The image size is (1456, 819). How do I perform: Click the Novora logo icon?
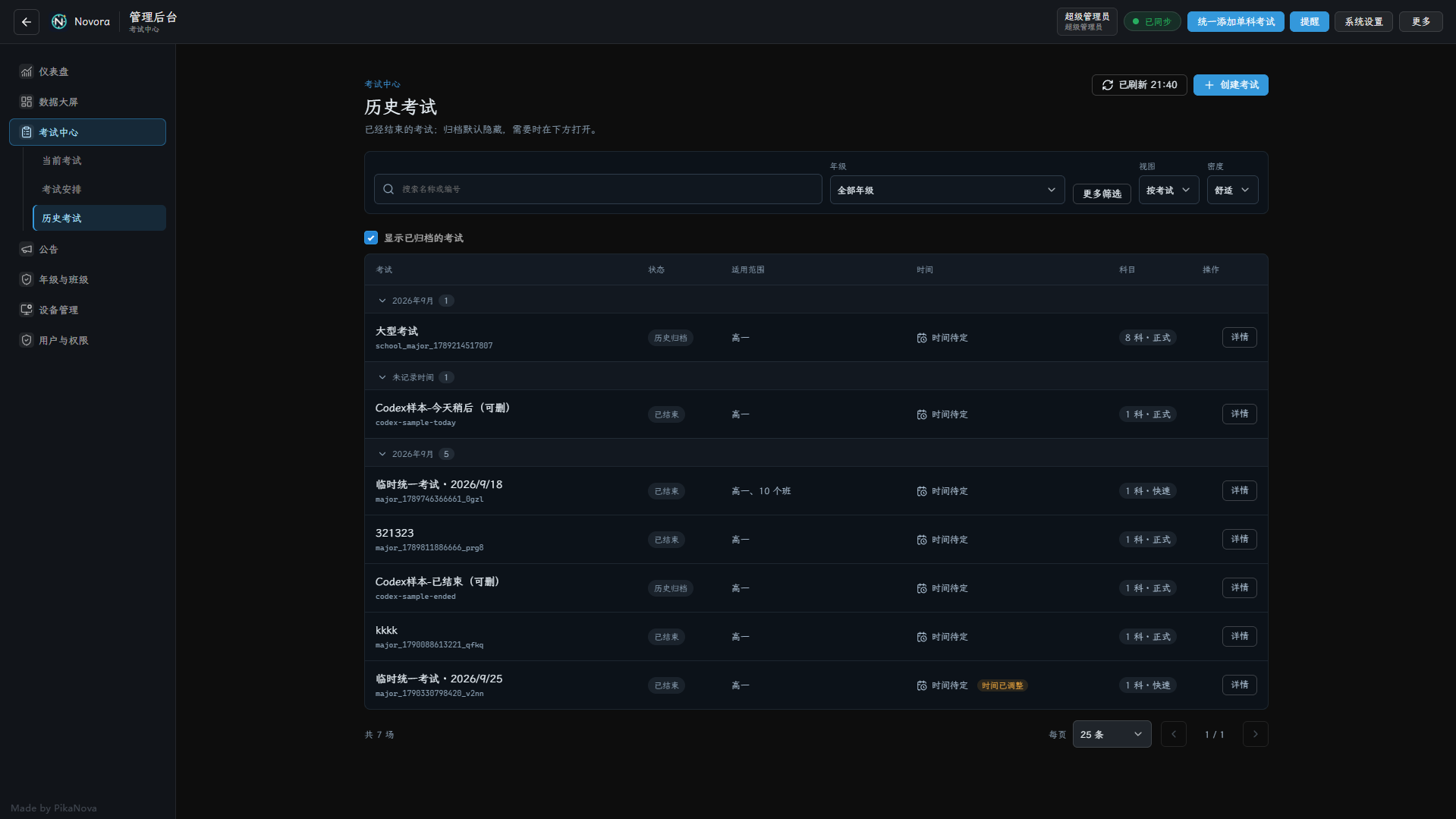59,22
